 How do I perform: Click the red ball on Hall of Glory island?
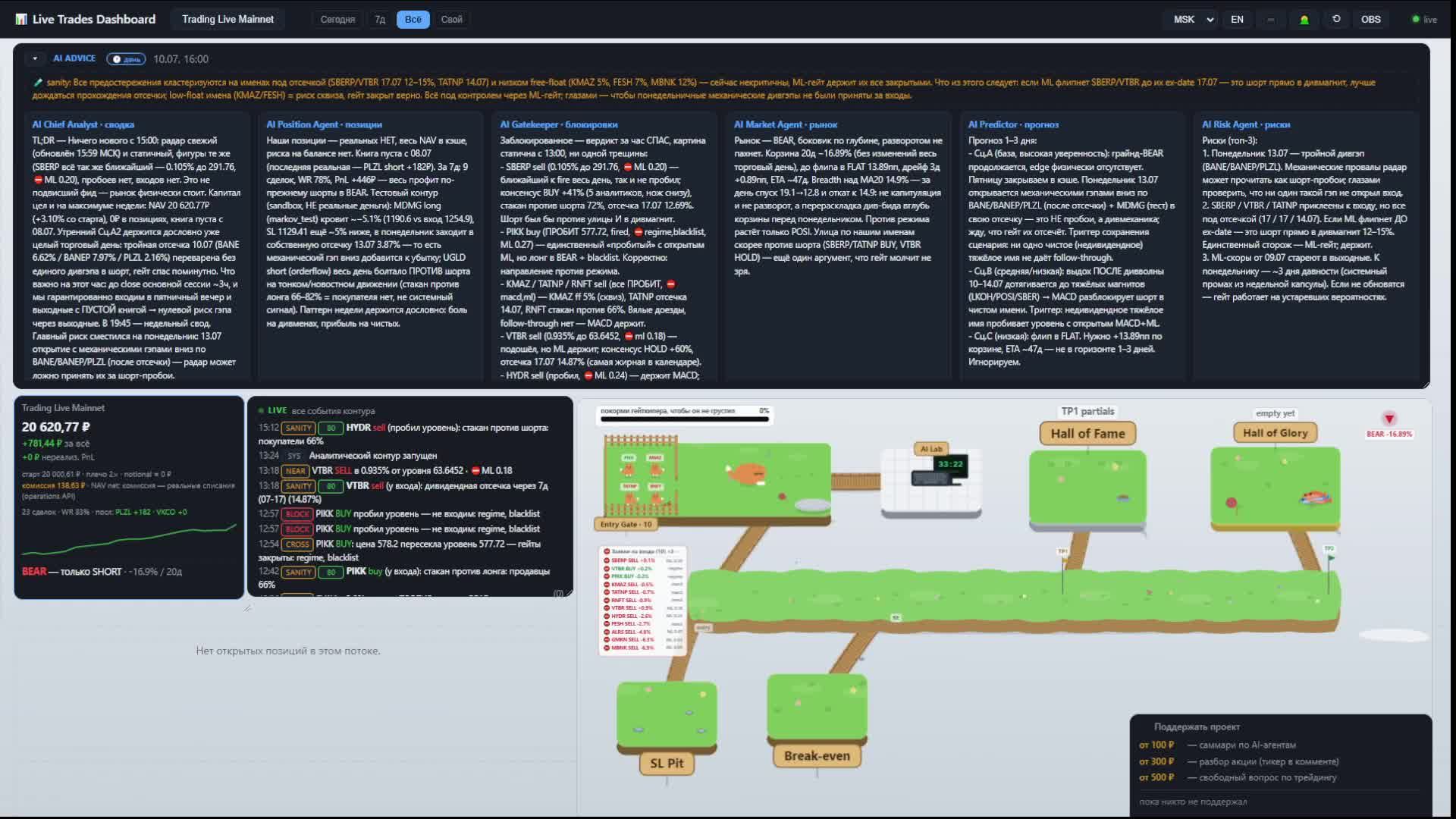coord(1232,502)
